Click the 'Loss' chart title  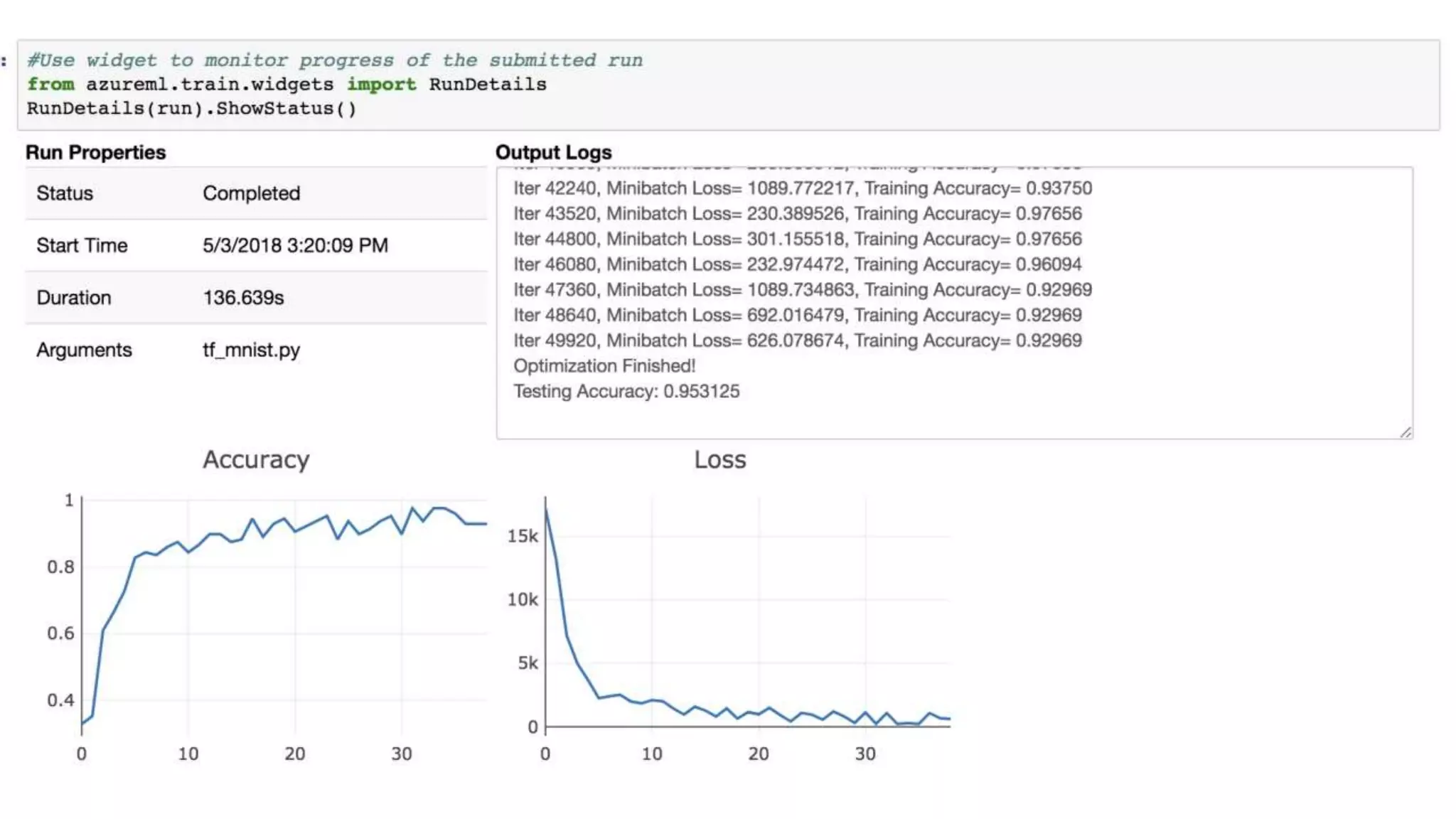(720, 459)
